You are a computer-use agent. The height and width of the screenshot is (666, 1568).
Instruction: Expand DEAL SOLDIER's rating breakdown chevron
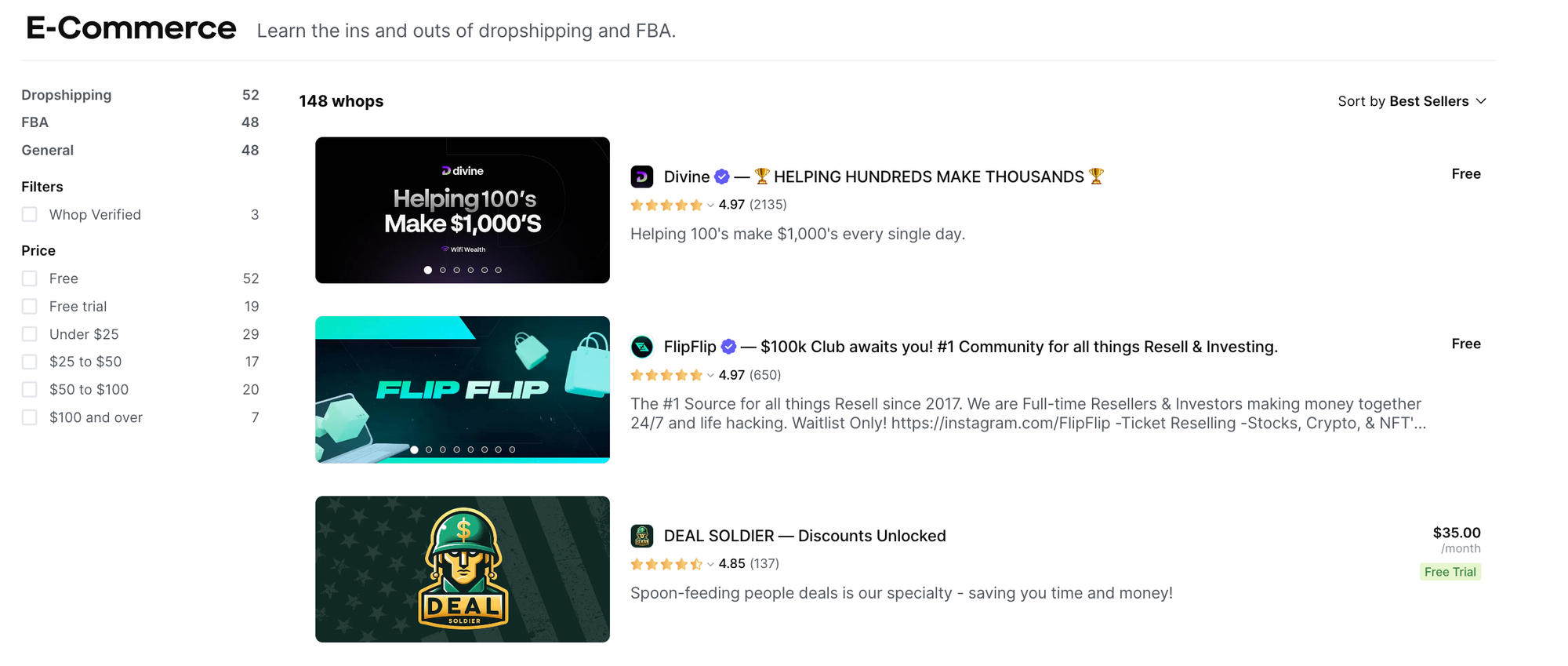point(710,565)
